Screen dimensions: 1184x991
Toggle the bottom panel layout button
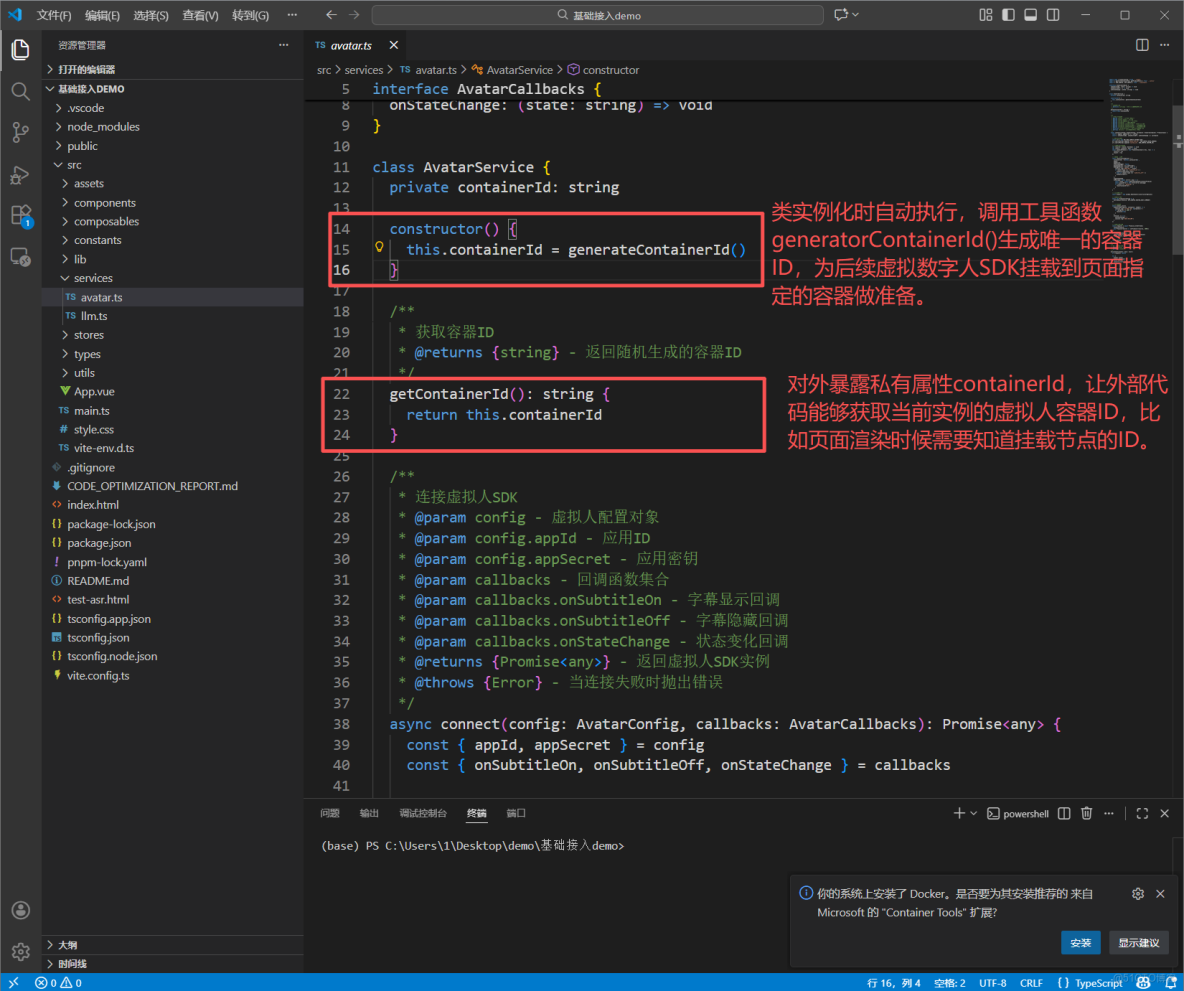click(x=1030, y=15)
